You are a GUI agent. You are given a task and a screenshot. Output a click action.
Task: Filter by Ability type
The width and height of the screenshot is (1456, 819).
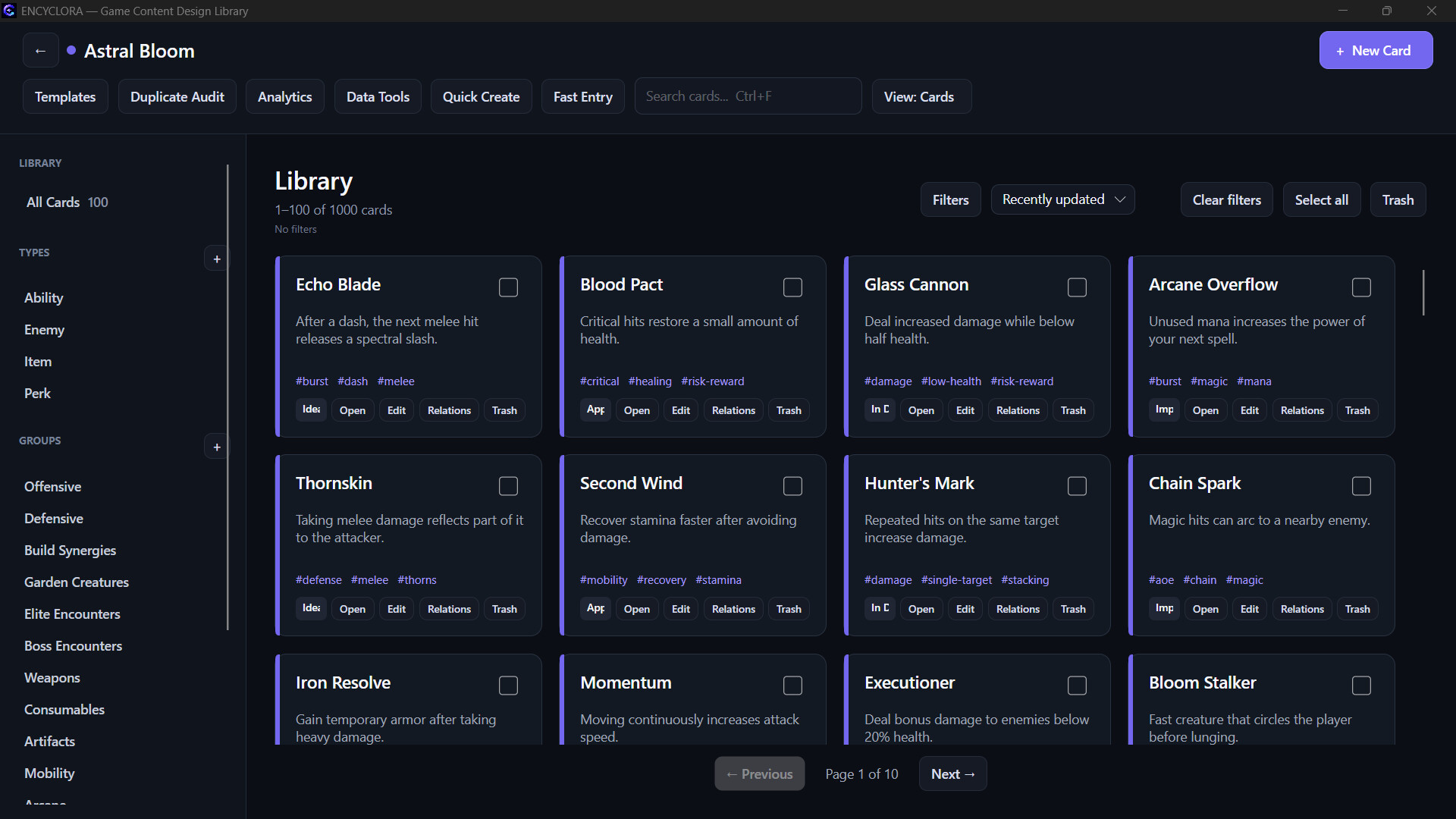click(44, 298)
